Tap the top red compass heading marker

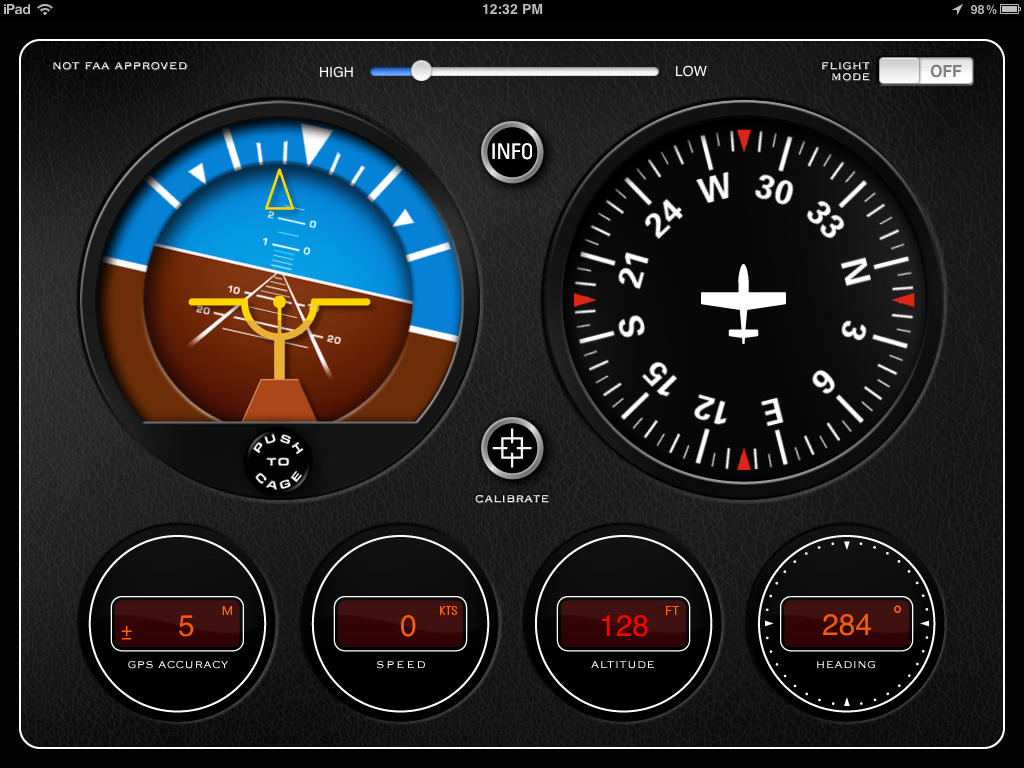[x=743, y=139]
